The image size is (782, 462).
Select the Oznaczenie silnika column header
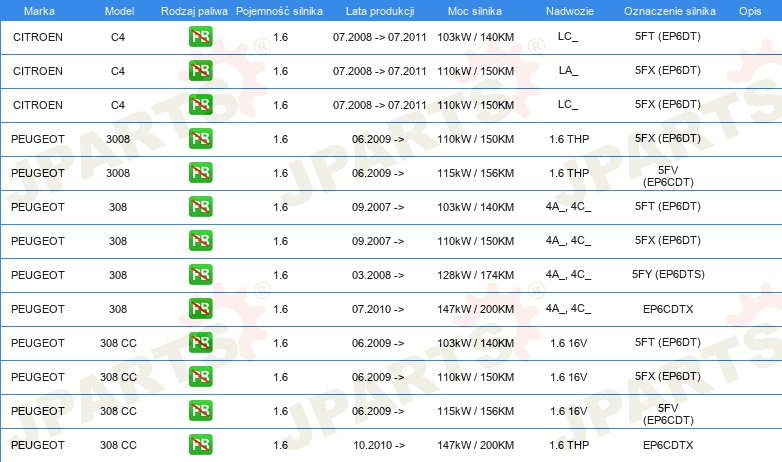(669, 11)
